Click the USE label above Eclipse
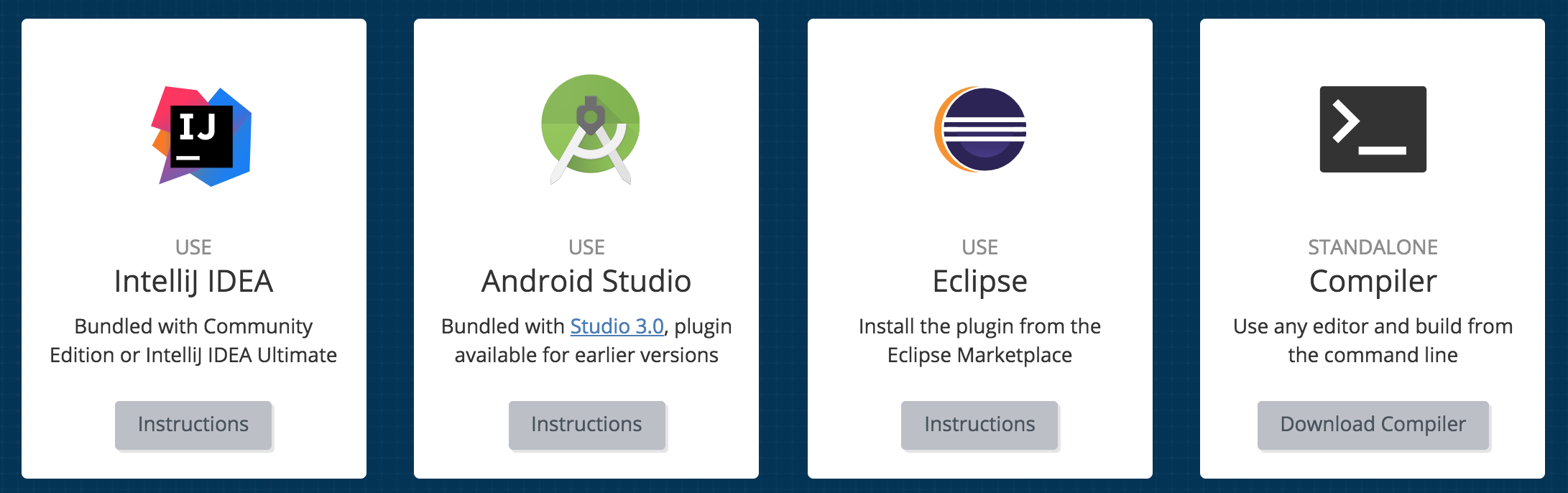 point(979,247)
